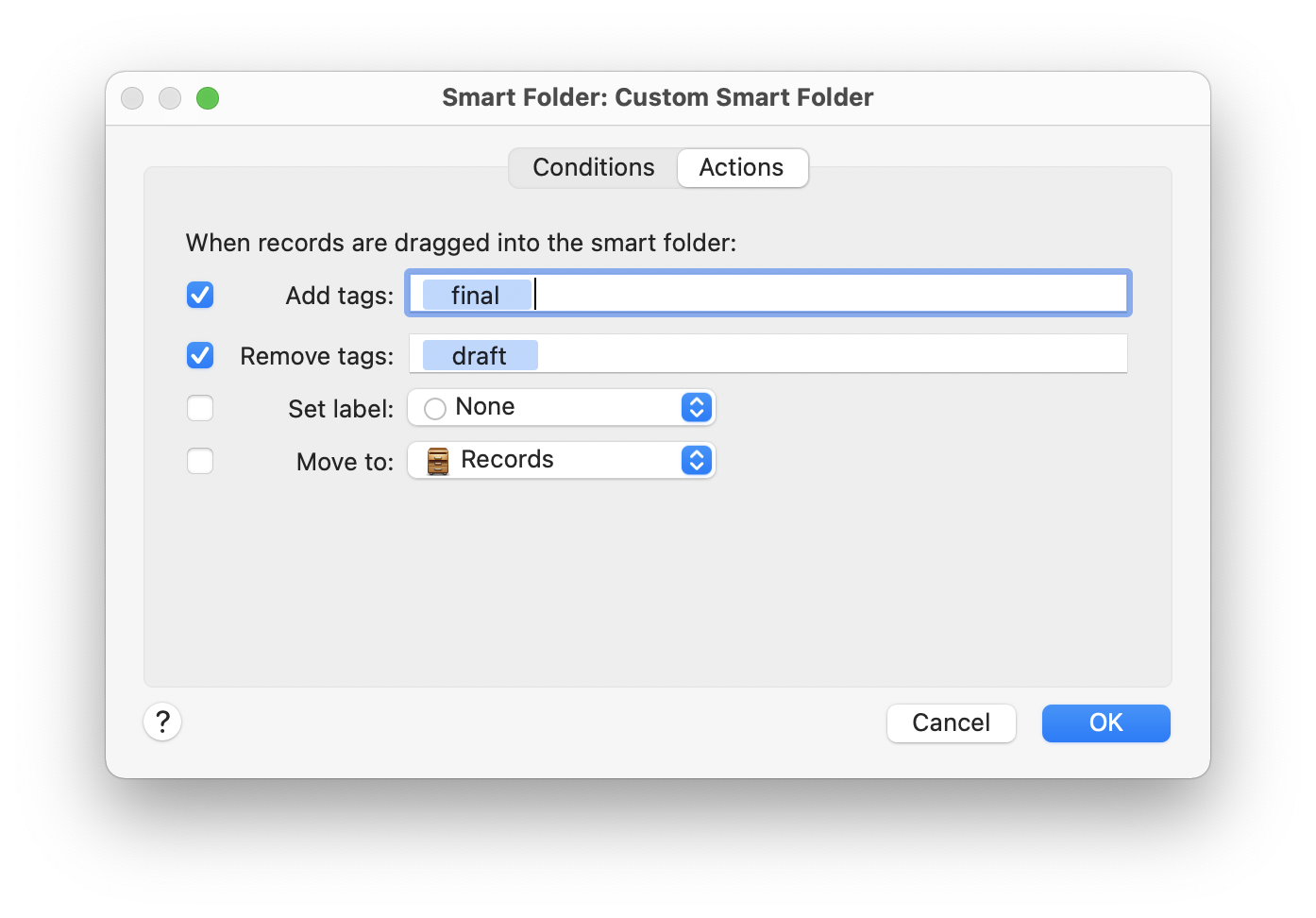Image resolution: width=1316 pixels, height=918 pixels.
Task: Click the None label circle icon
Action: 435,408
